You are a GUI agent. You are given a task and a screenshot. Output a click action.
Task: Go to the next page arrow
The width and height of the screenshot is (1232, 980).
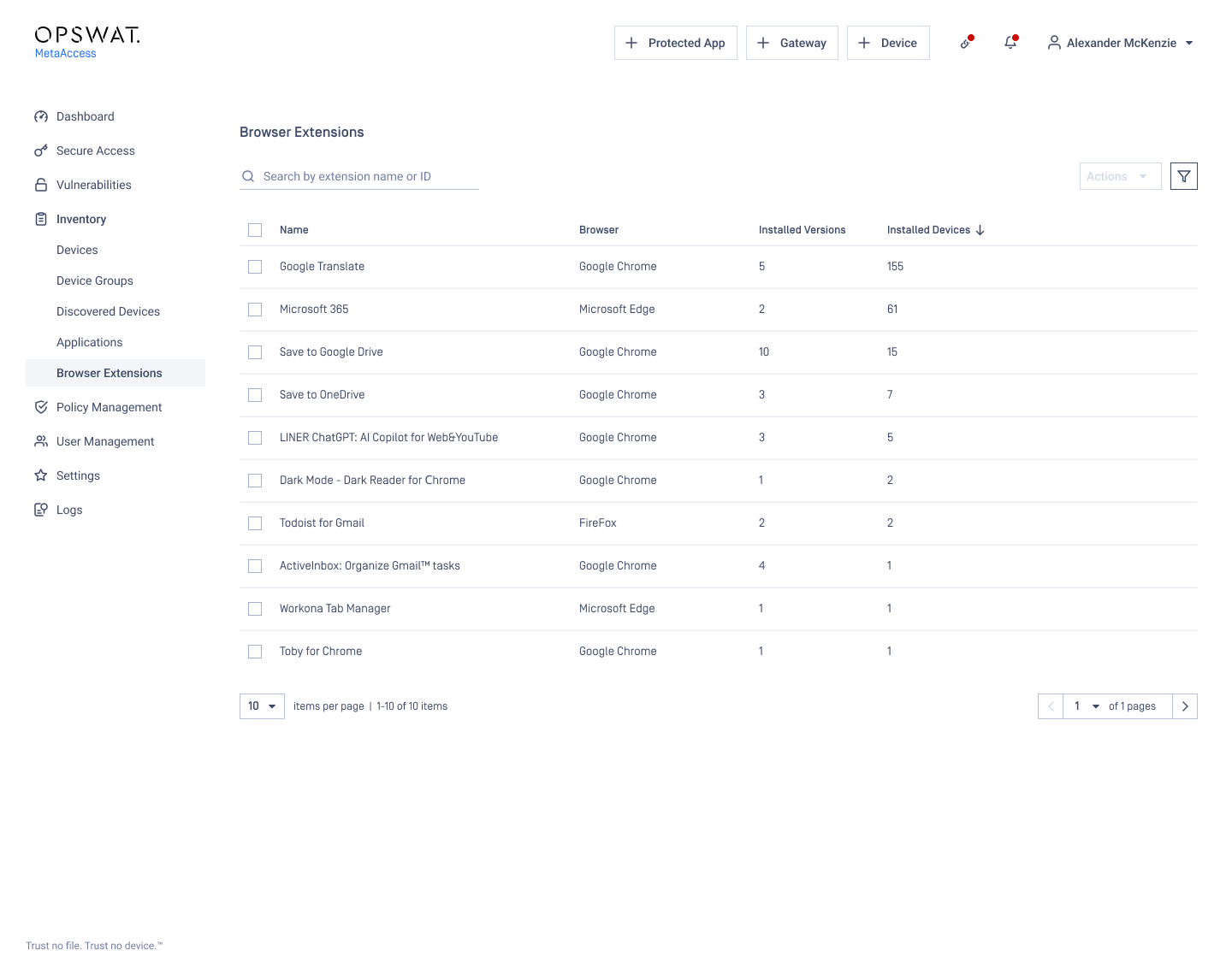tap(1185, 706)
